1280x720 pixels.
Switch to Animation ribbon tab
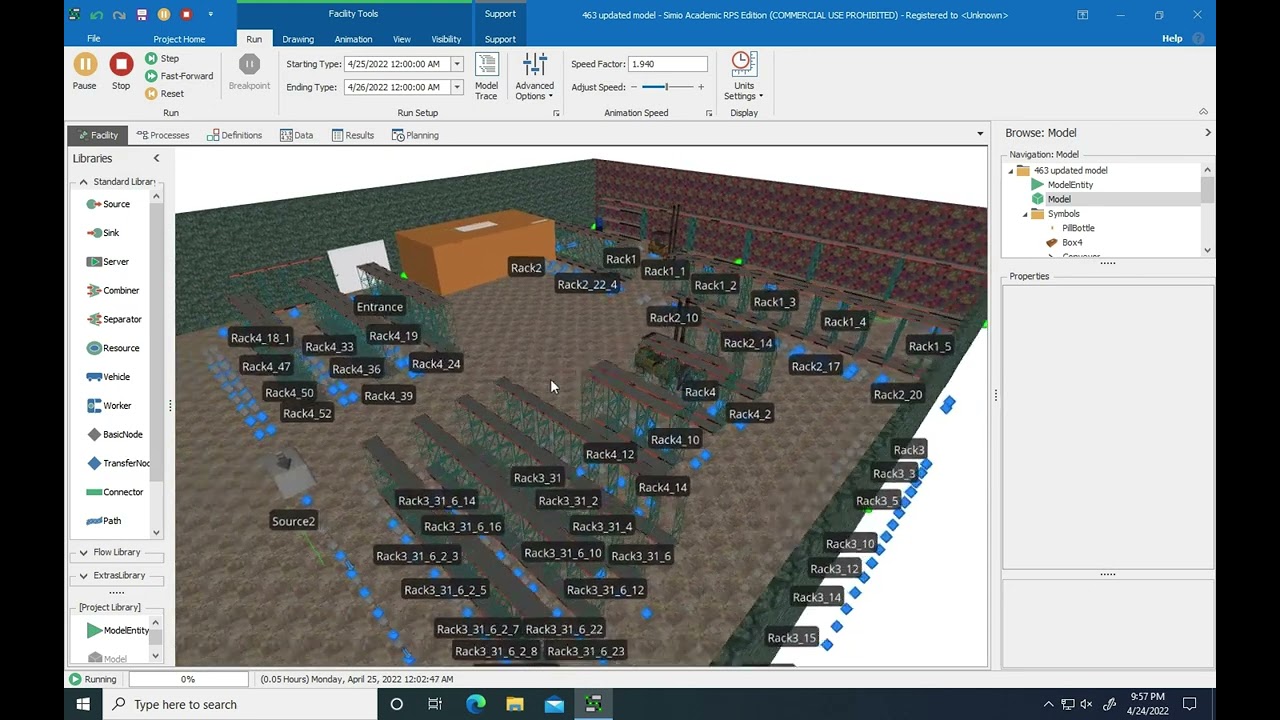coord(353,39)
